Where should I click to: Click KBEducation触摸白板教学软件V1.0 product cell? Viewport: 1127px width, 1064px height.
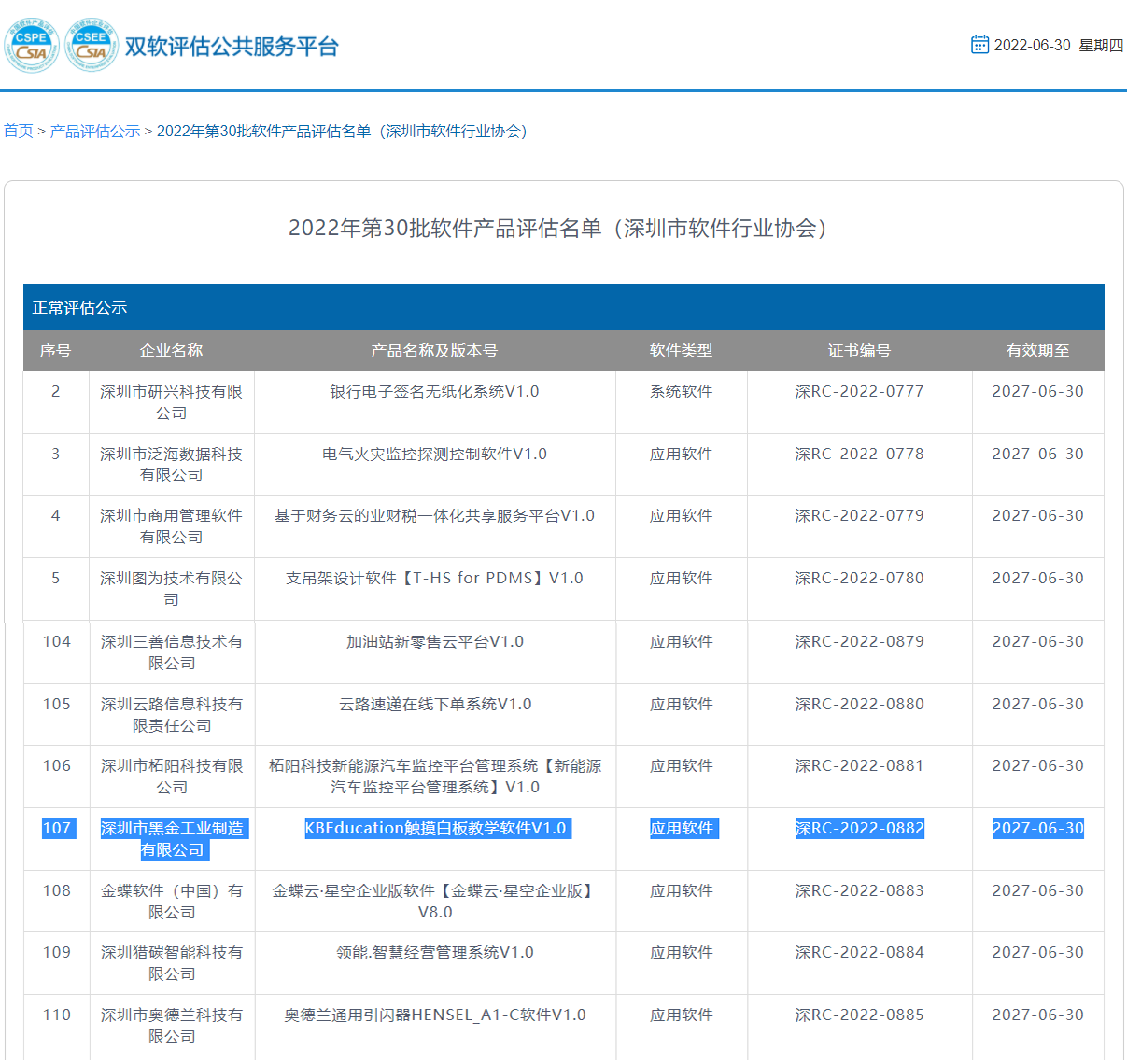coord(435,828)
